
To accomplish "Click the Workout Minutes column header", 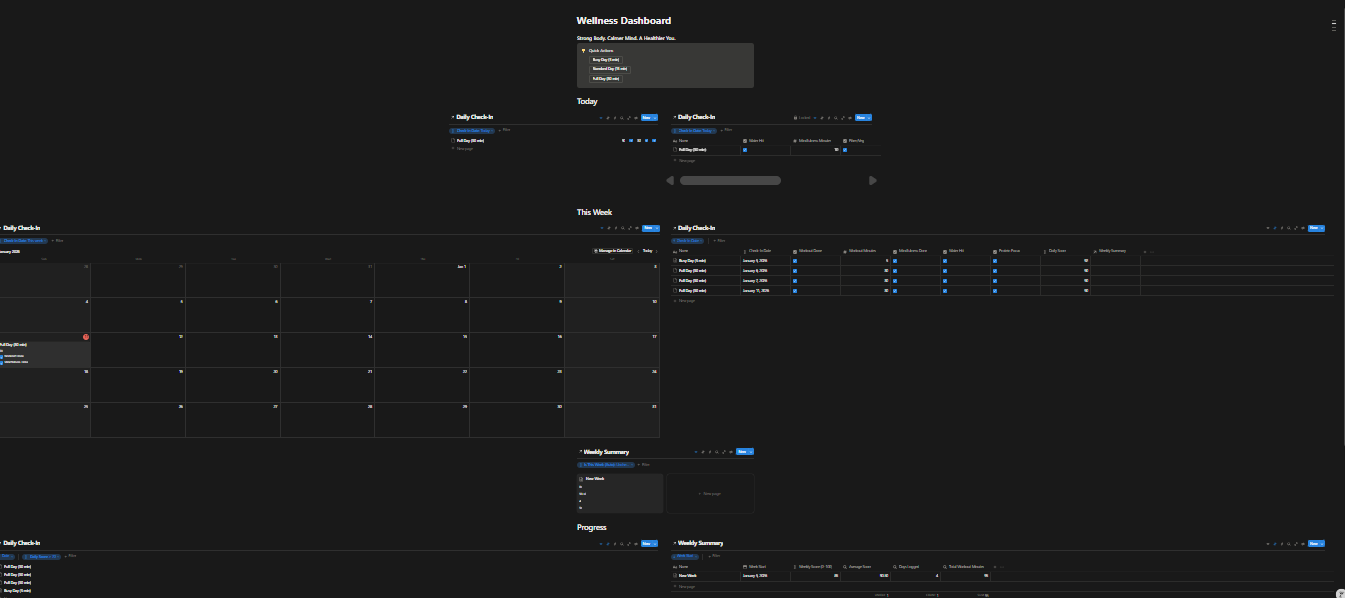I will click(x=860, y=251).
